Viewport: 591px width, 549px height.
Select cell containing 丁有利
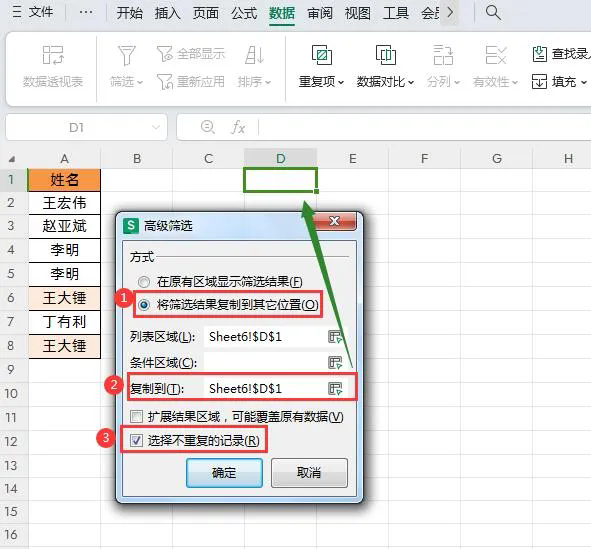coord(64,322)
